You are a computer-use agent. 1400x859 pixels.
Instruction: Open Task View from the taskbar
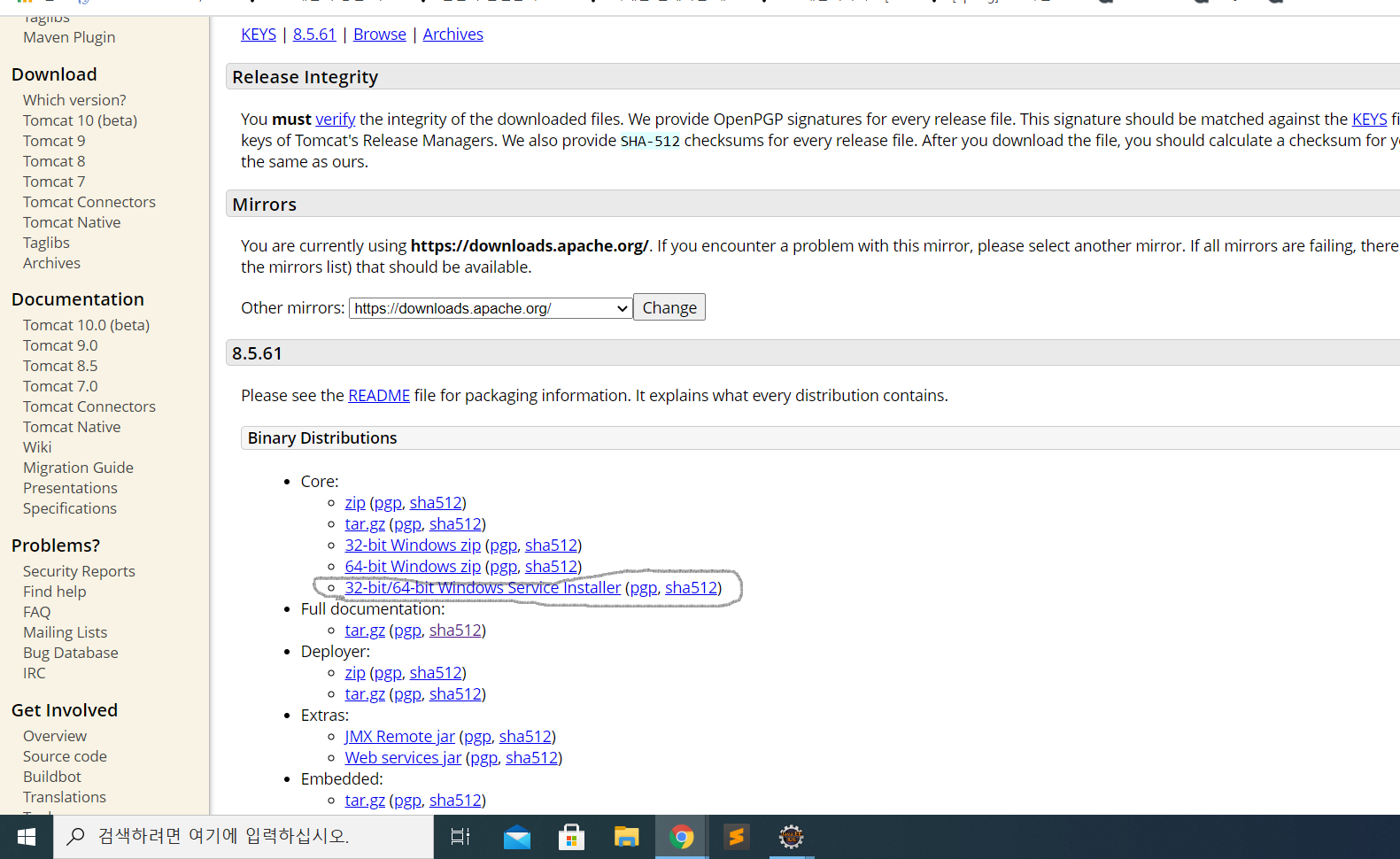[x=460, y=837]
